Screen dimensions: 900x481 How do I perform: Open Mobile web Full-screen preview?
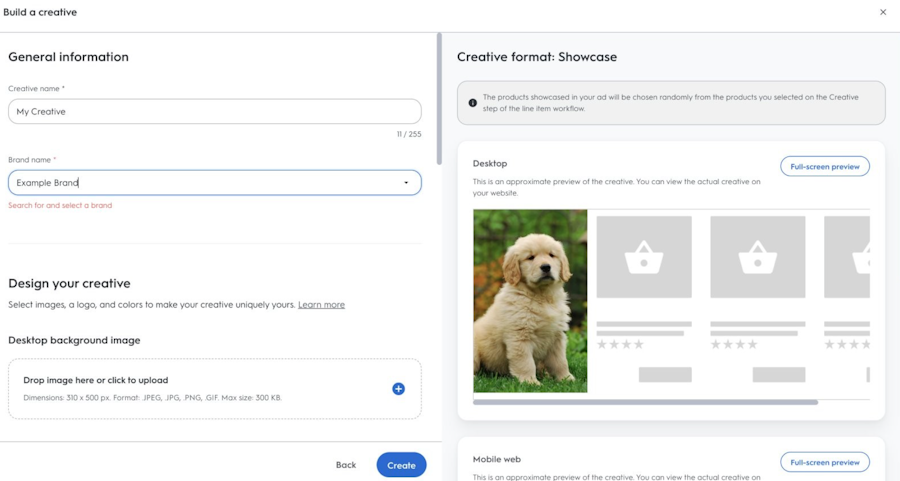(825, 462)
